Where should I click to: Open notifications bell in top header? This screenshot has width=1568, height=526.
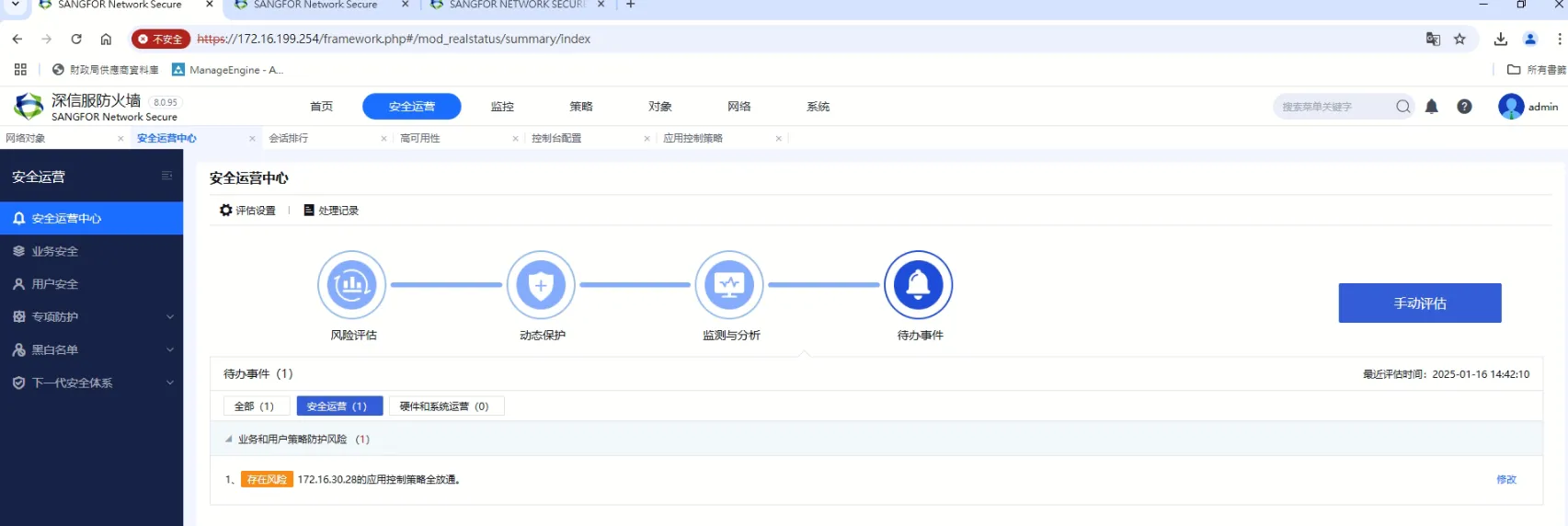pos(1431,107)
